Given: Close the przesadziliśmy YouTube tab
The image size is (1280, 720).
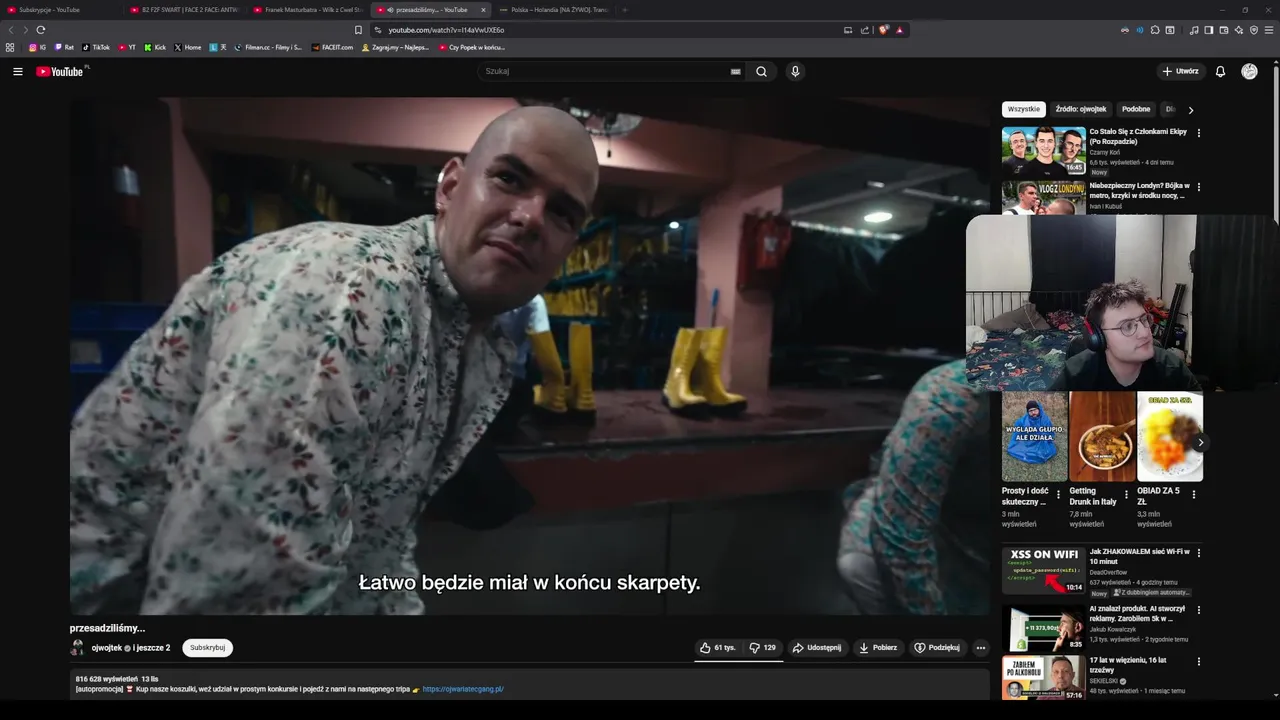Looking at the screenshot, I should pyautogui.click(x=483, y=10).
